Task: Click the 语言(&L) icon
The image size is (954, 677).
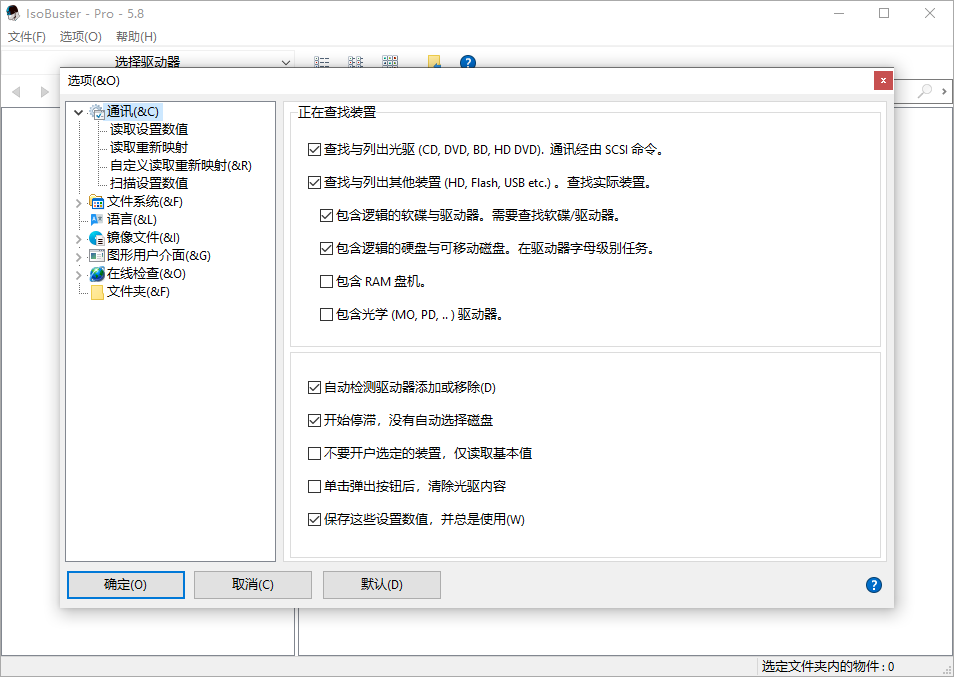Action: 97,220
